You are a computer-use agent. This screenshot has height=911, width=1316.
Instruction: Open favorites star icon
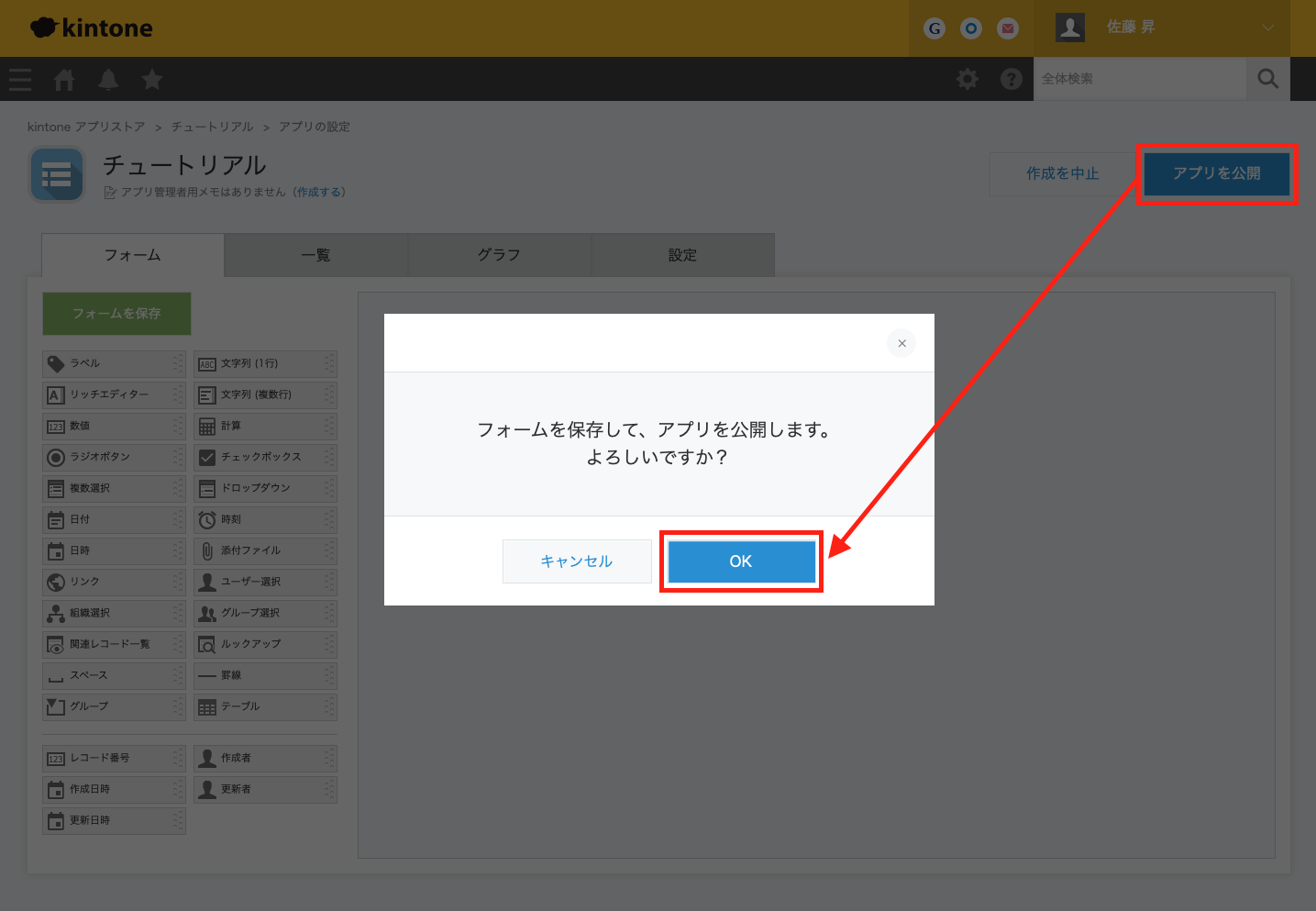coord(152,80)
